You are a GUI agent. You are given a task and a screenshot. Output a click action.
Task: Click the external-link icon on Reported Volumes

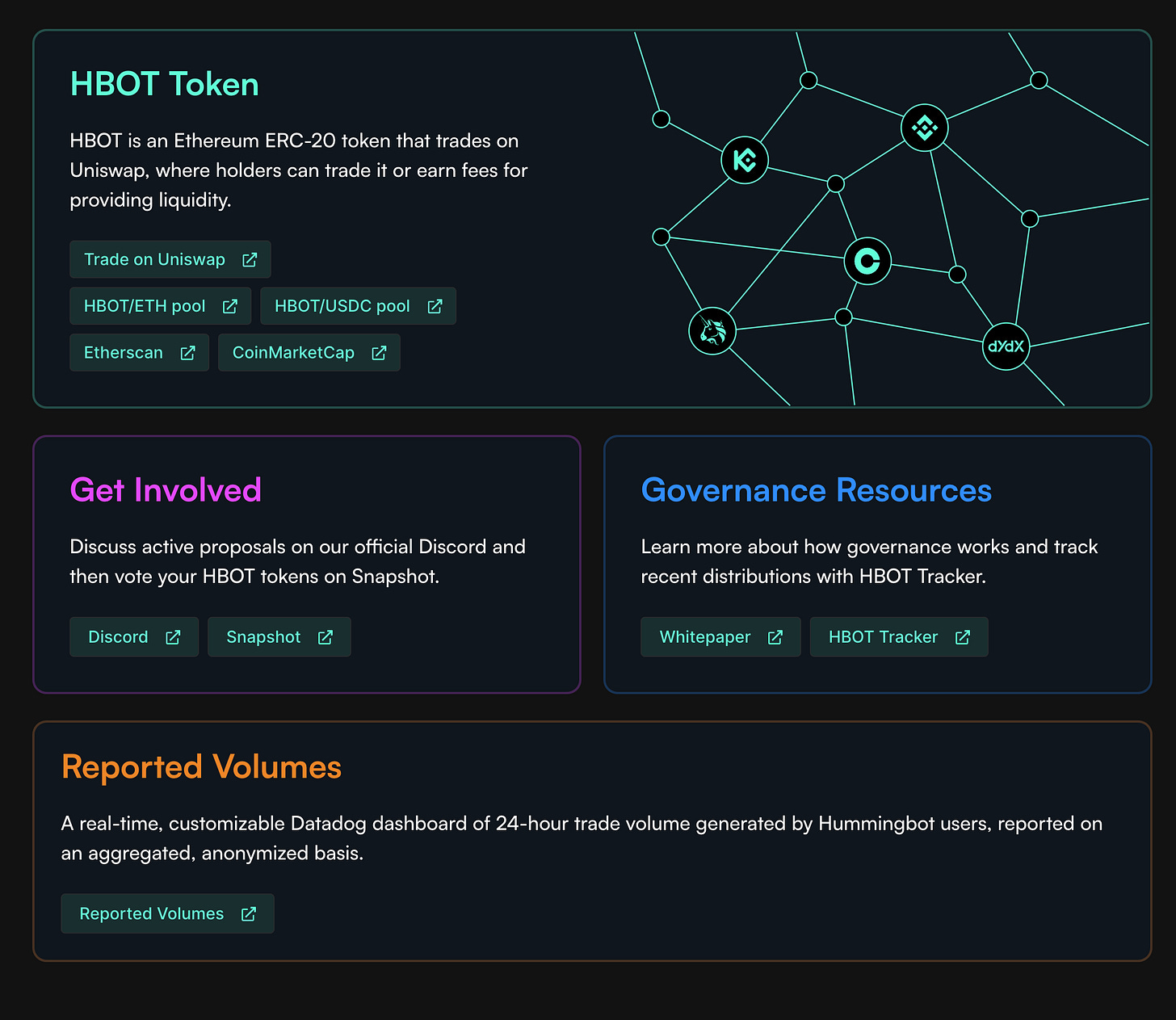[x=249, y=913]
